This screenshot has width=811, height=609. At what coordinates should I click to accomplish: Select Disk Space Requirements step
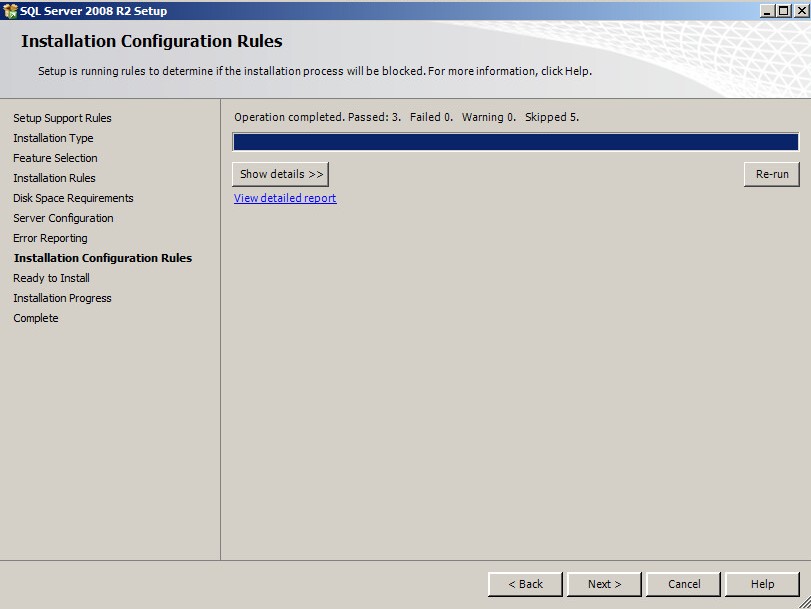(73, 198)
